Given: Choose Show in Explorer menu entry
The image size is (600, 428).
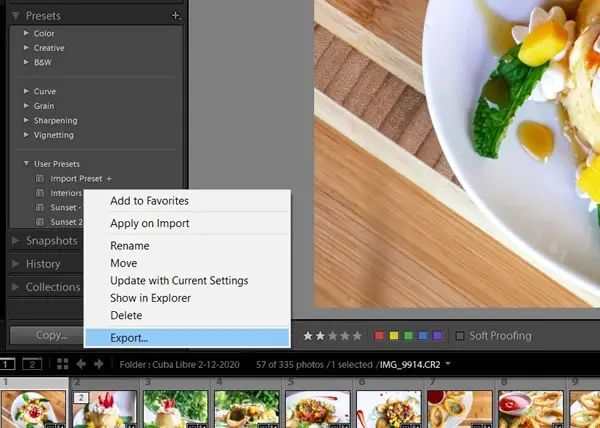Looking at the screenshot, I should click(x=188, y=298).
